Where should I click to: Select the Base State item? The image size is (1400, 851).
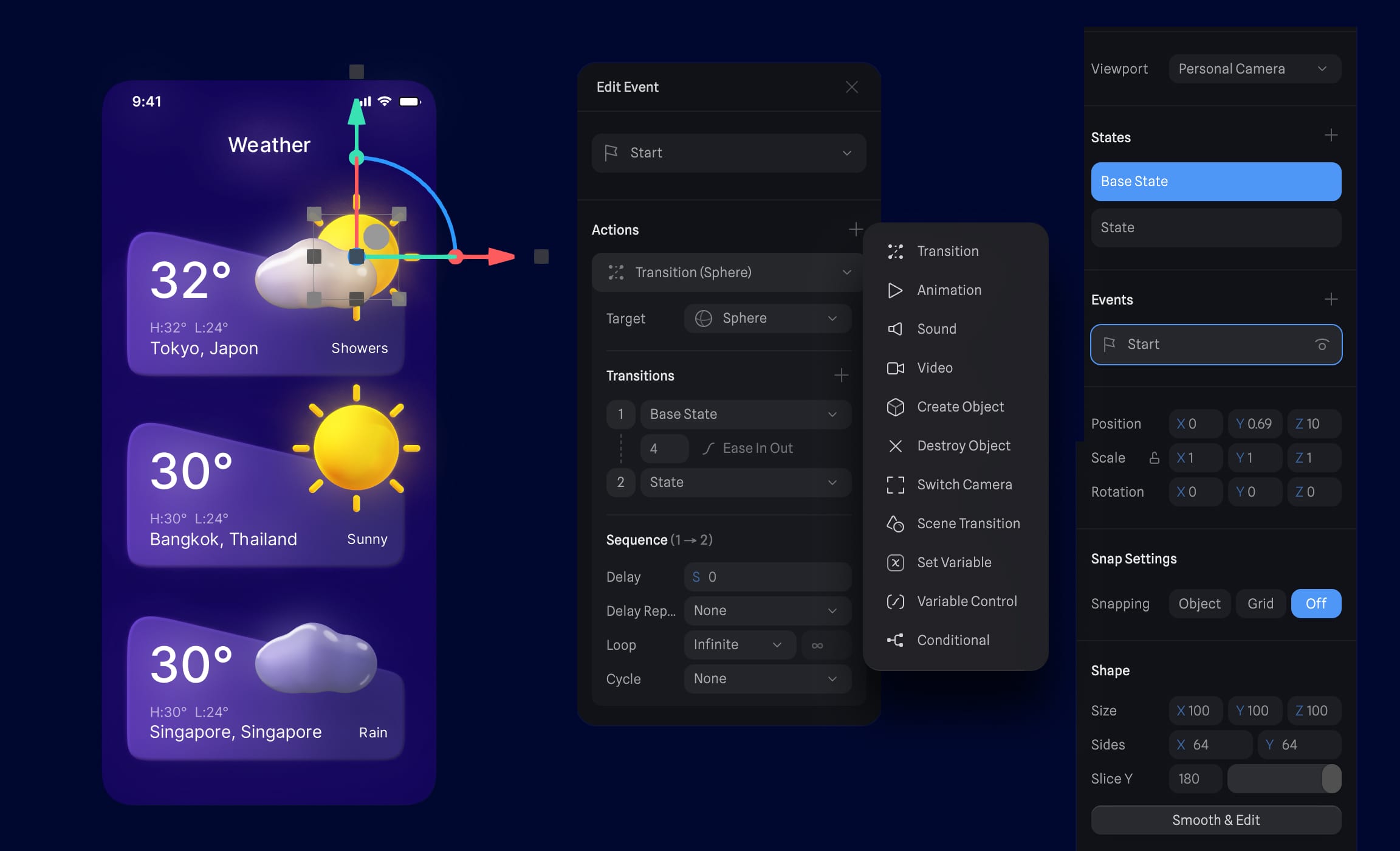point(1215,182)
